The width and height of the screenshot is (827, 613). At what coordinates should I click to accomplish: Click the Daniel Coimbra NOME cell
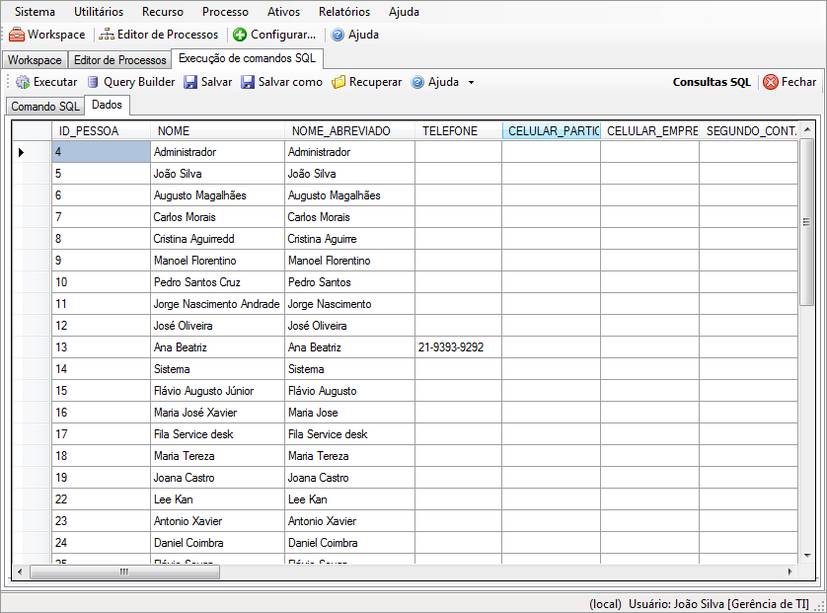(217, 542)
